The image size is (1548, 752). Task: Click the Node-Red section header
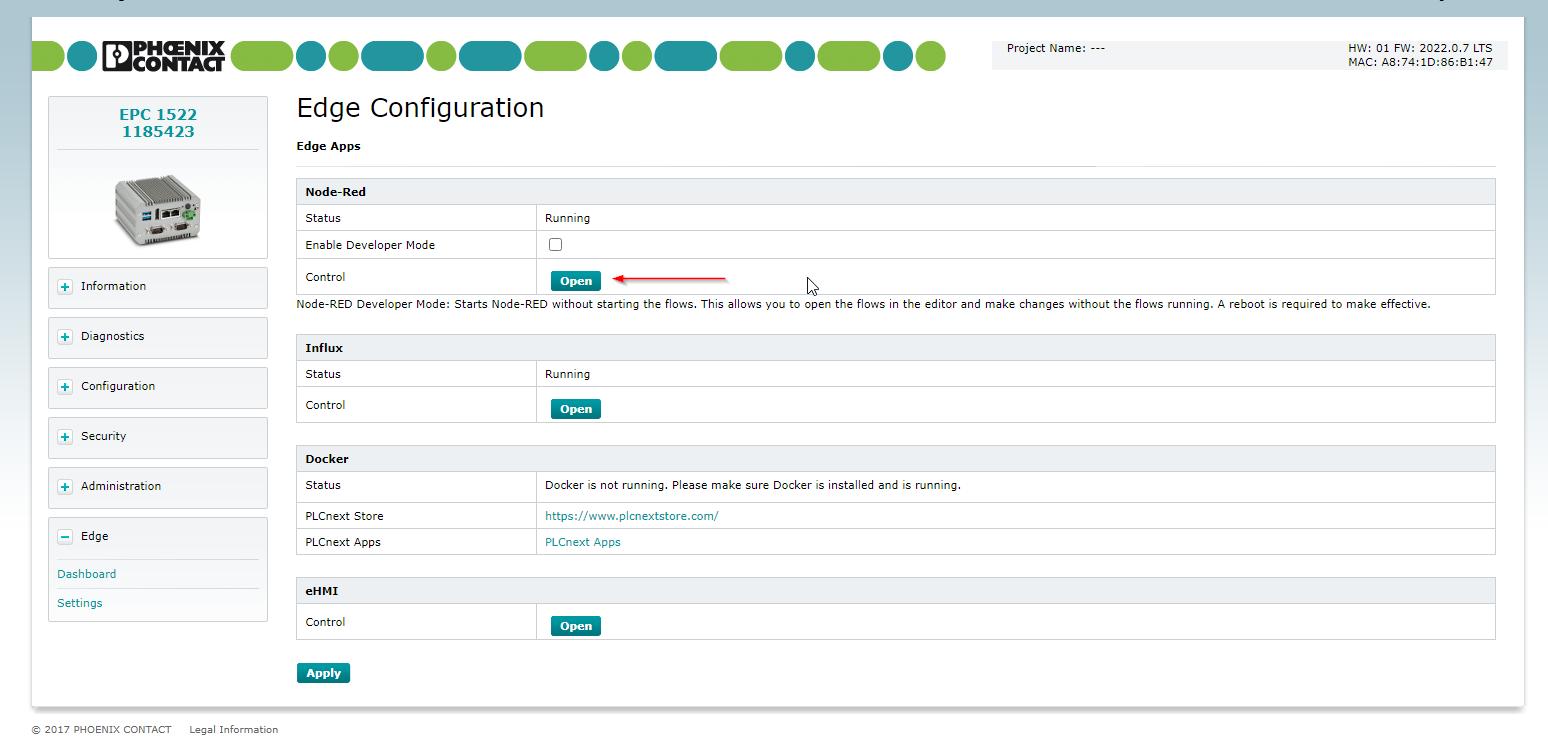coord(896,191)
